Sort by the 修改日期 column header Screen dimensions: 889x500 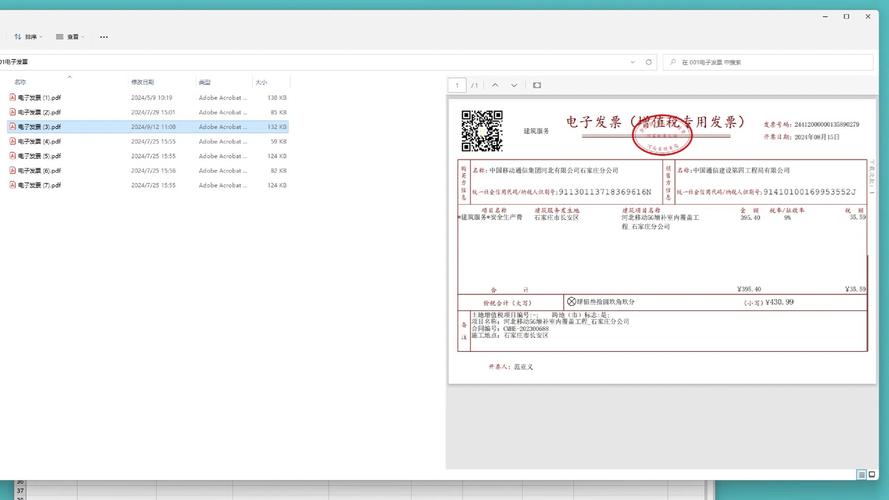click(x=142, y=82)
